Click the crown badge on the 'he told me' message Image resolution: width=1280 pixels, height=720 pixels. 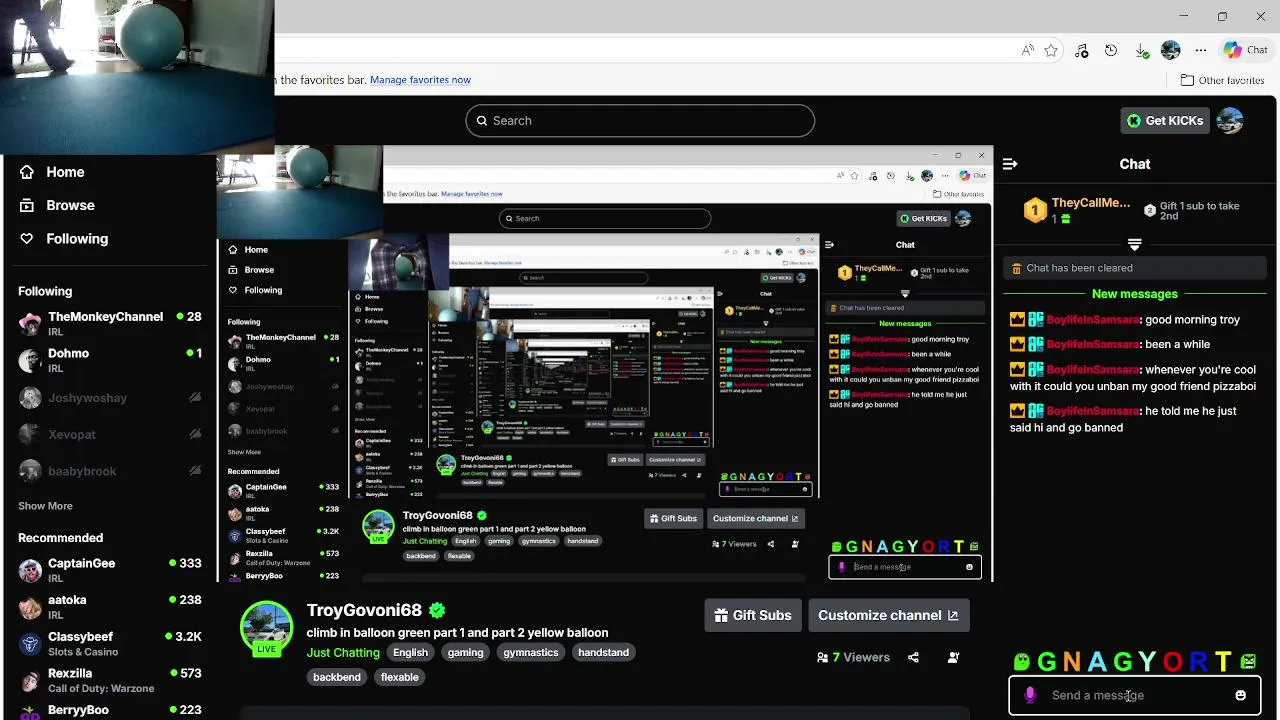coord(1018,411)
